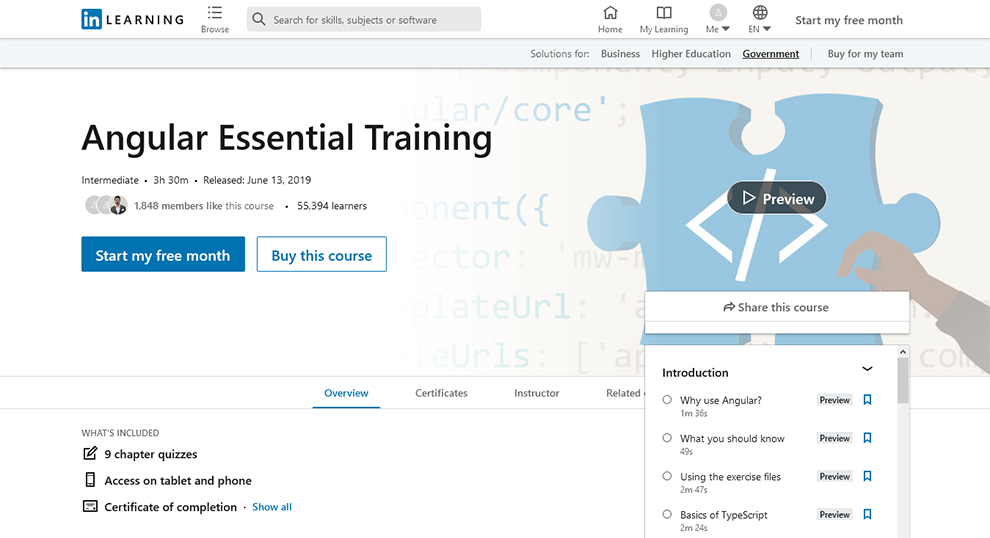Image resolution: width=990 pixels, height=538 pixels.
Task: Click the certificate of completion icon
Action: (x=90, y=506)
